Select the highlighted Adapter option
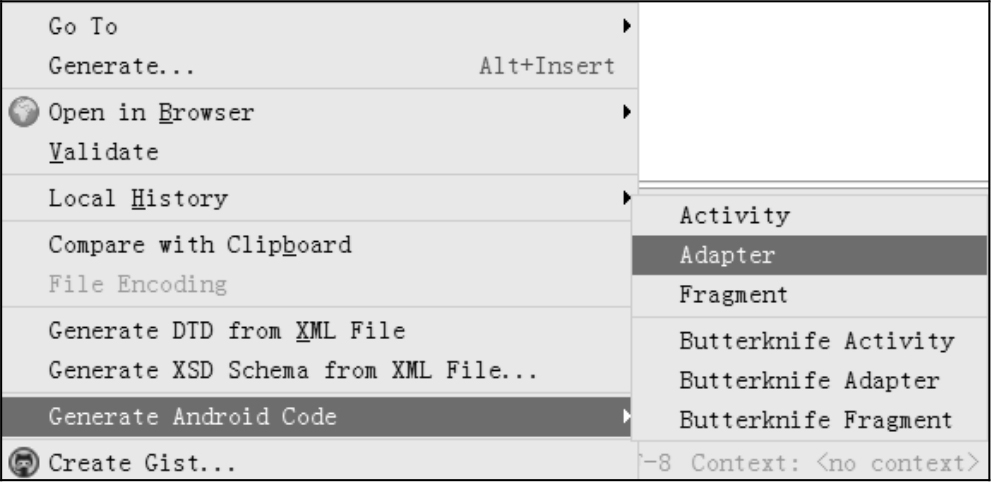This screenshot has height=482, width=991. (x=727, y=255)
